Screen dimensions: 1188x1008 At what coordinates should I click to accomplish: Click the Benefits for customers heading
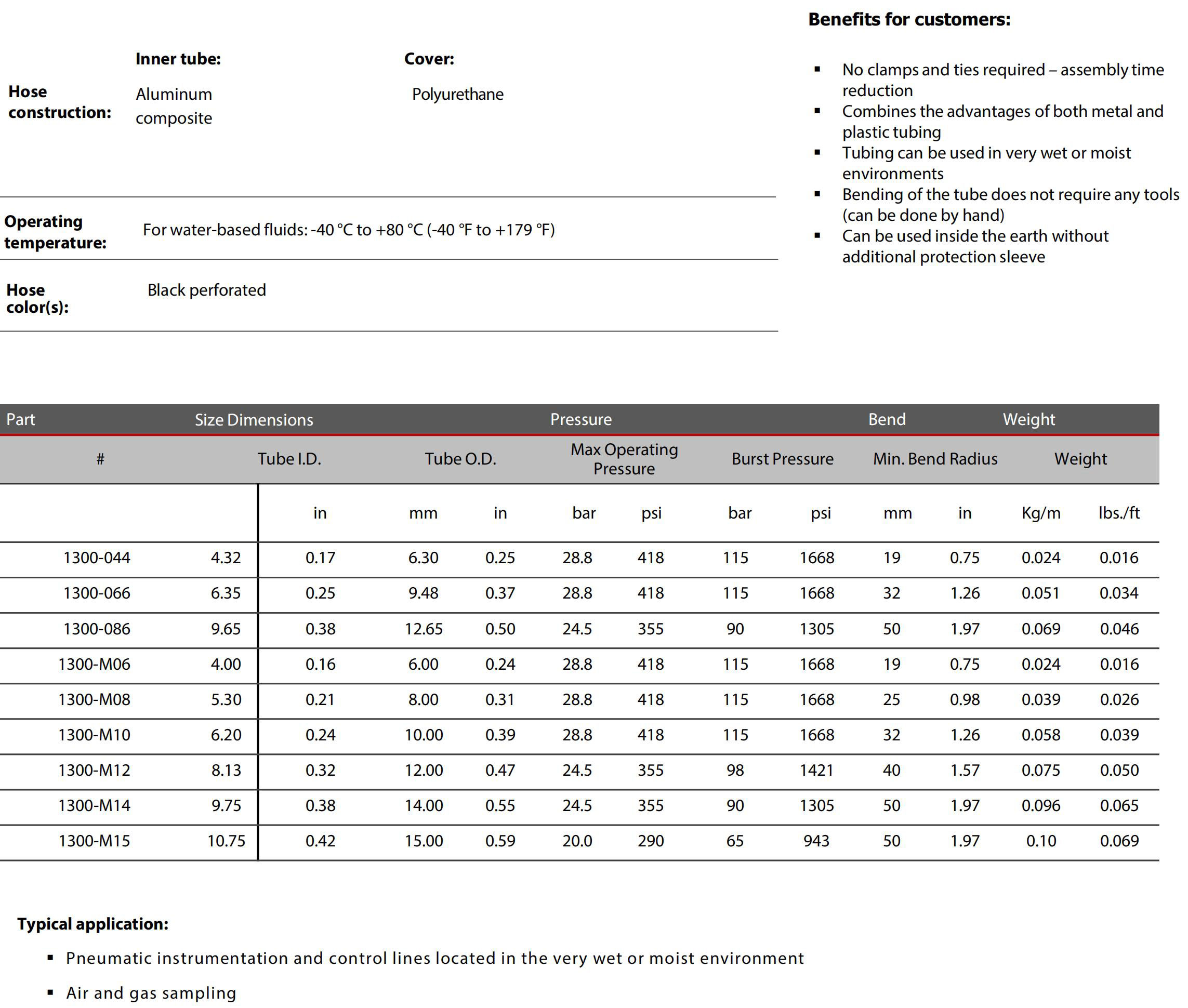(x=908, y=19)
